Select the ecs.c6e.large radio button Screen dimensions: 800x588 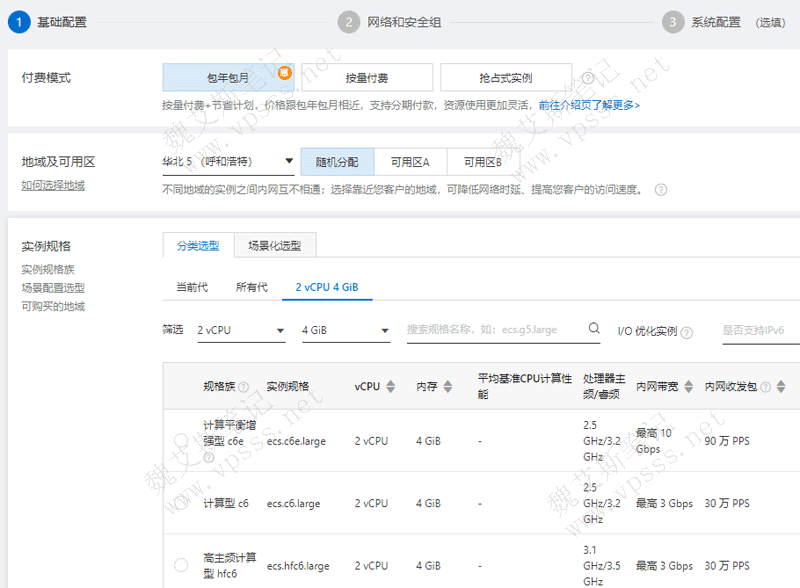click(x=181, y=440)
